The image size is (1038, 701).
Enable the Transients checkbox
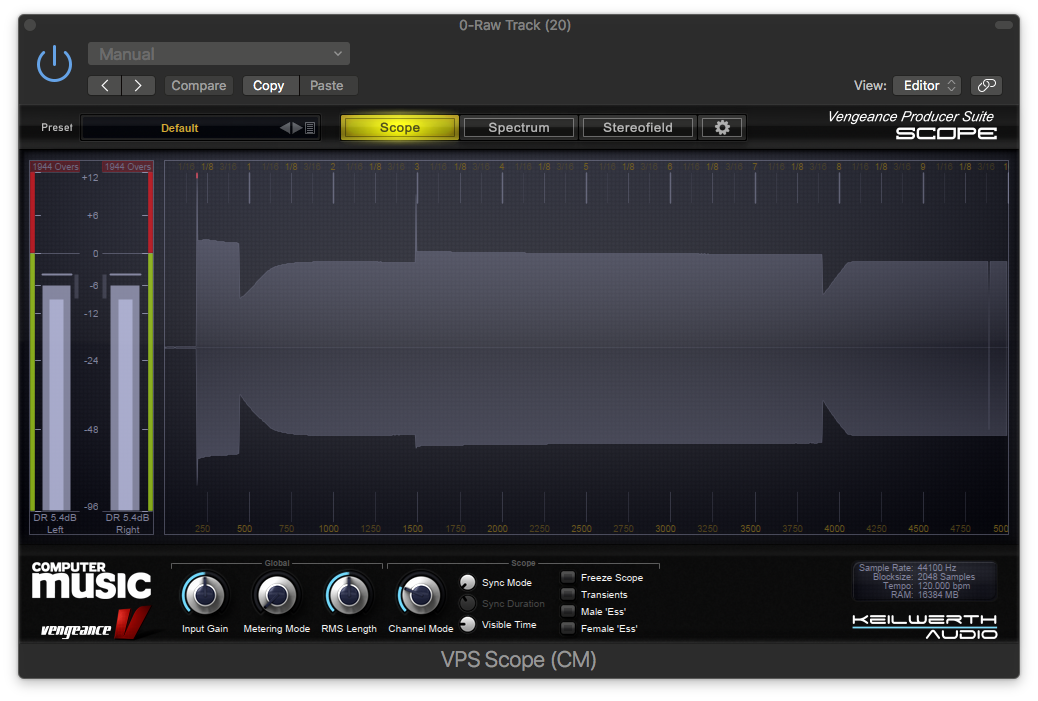568,594
